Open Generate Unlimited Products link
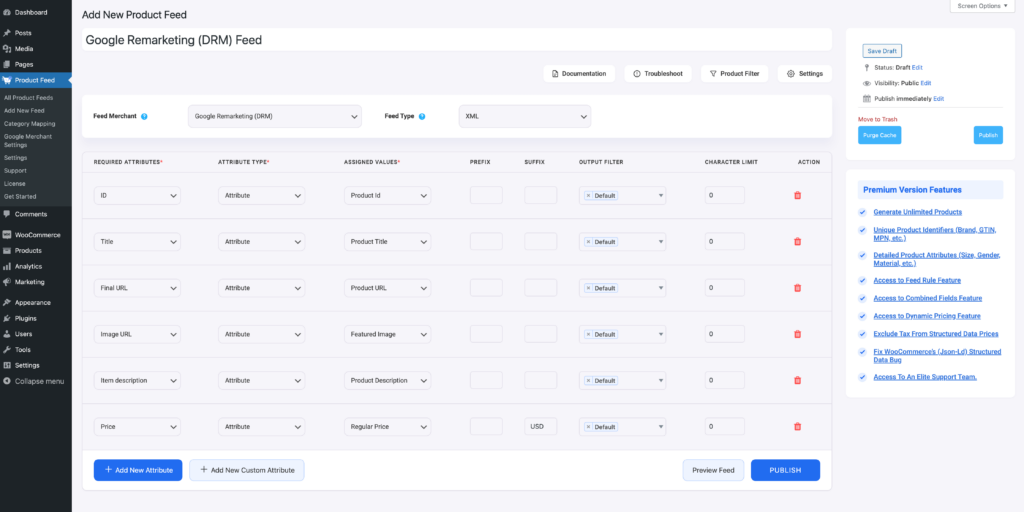The image size is (1024, 512). [918, 212]
